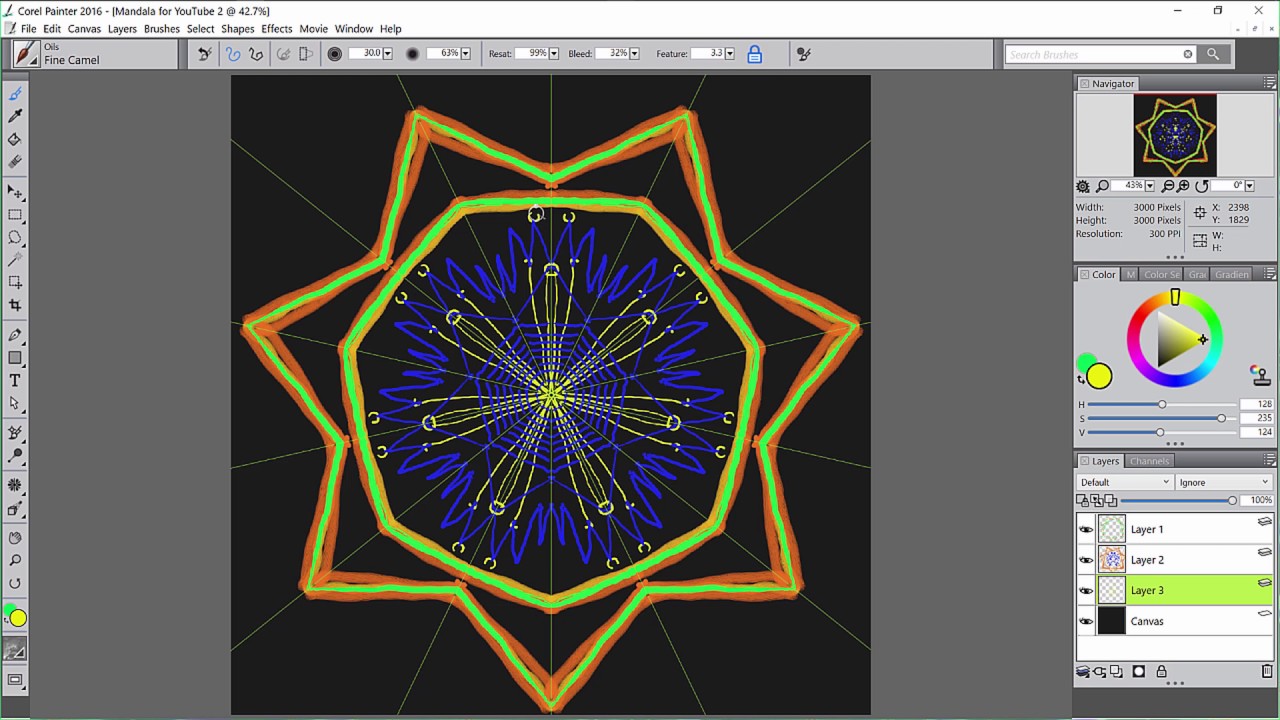Select the Dropper tool
Viewport: 1280px width, 720px height.
pos(15,117)
